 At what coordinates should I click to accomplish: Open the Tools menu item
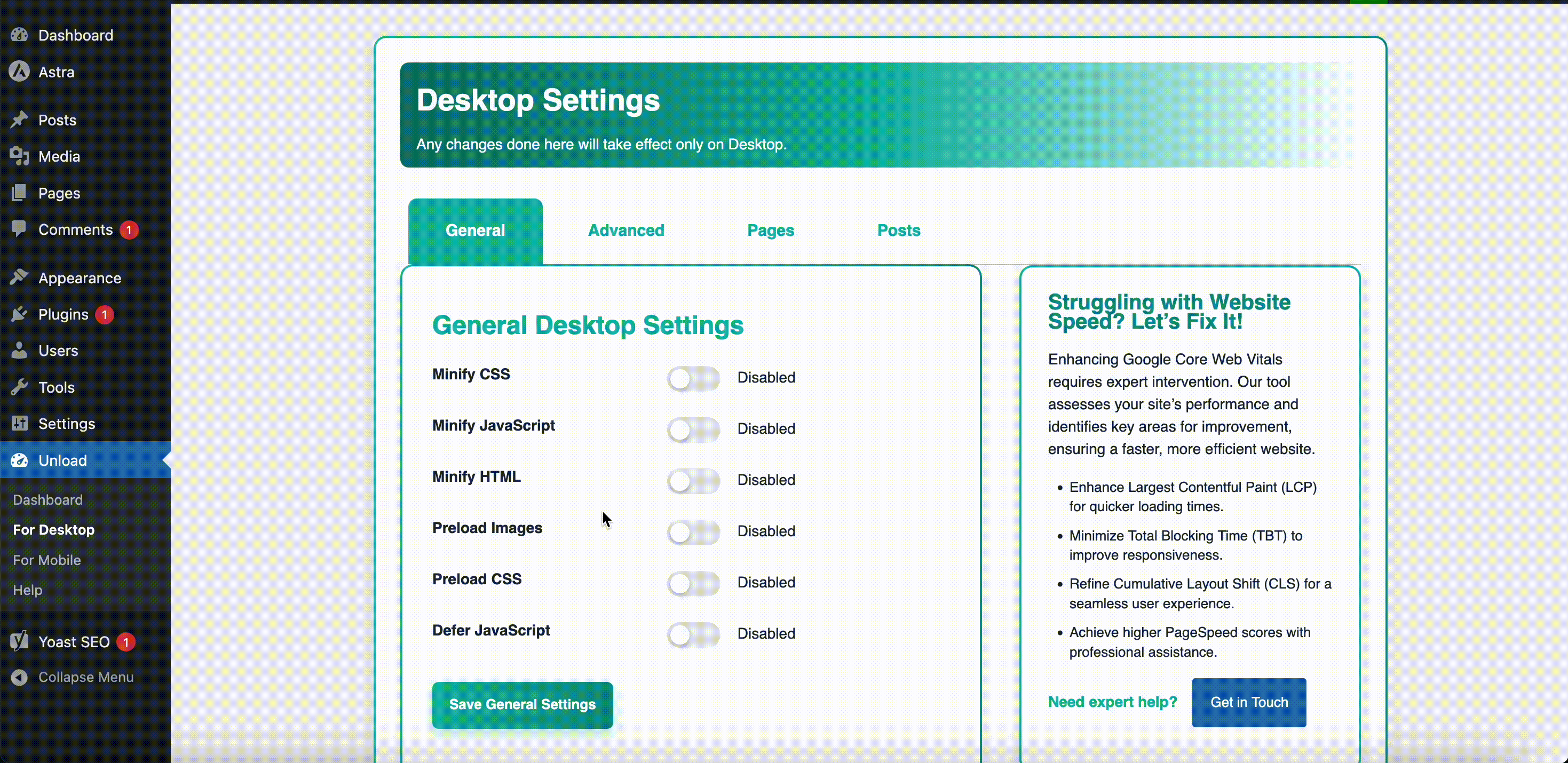[85, 387]
